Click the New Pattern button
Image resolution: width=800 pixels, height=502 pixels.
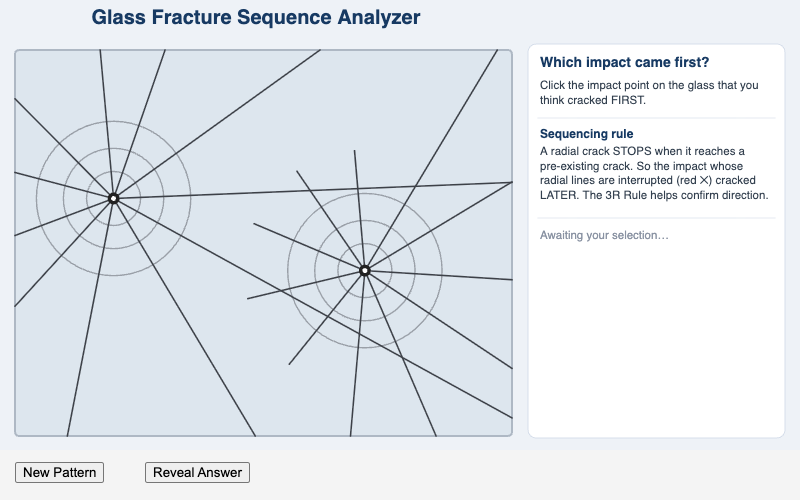point(59,472)
